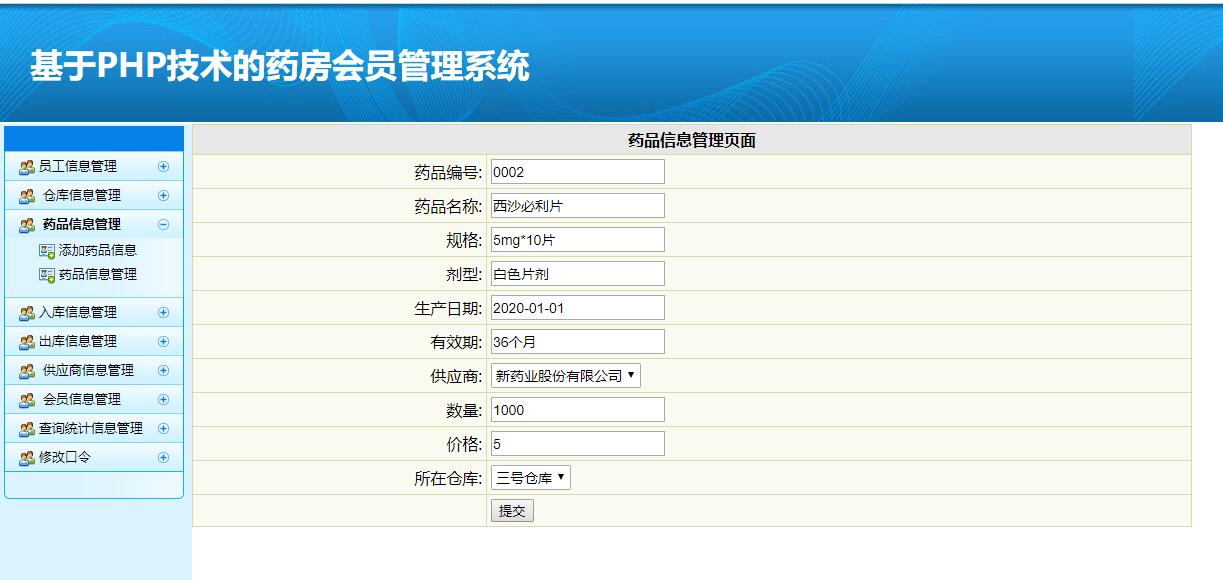Expand 会员信息管理 with its plus button
The image size is (1223, 580).
pyautogui.click(x=164, y=400)
